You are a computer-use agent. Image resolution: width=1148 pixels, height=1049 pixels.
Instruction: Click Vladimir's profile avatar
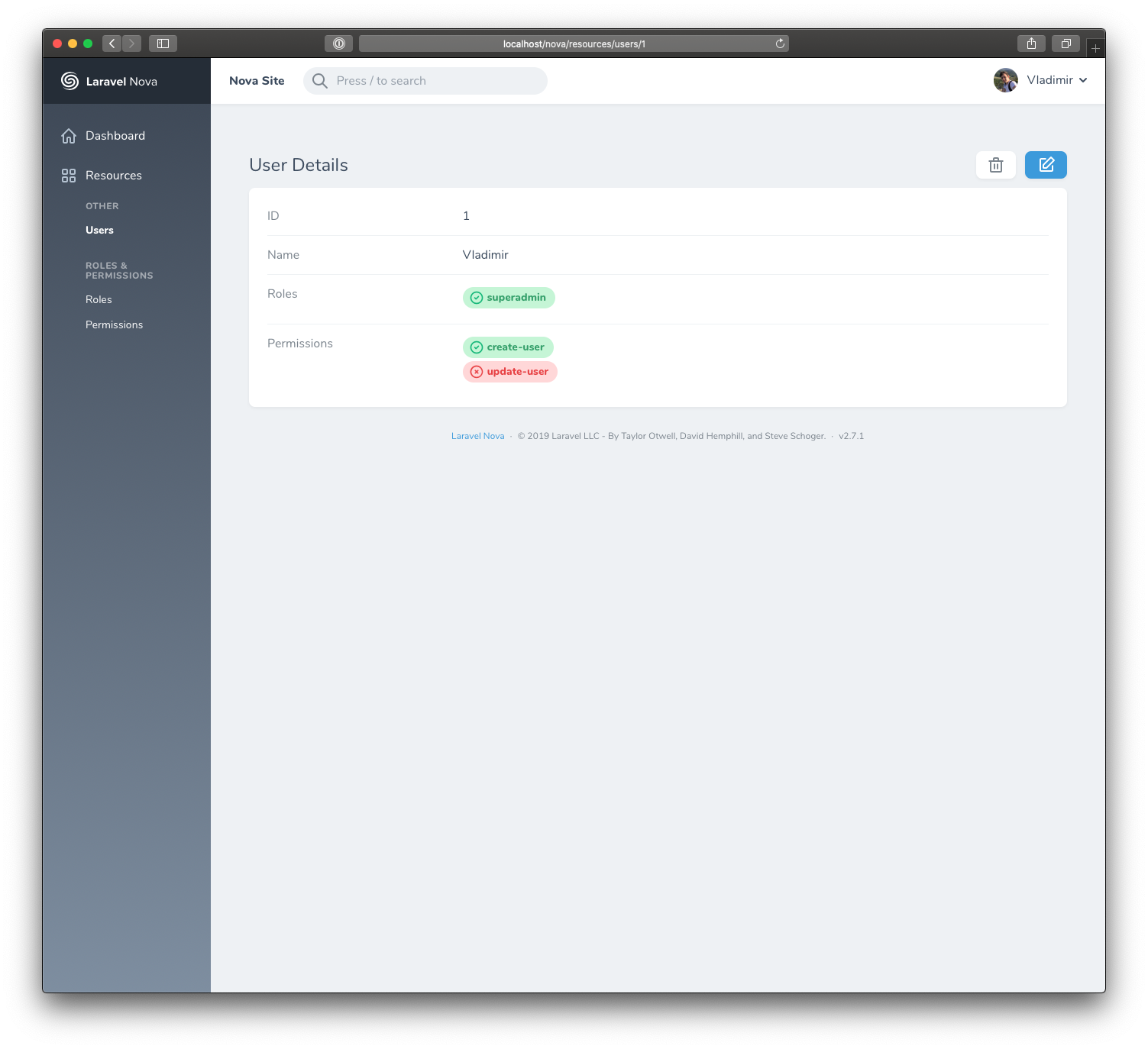point(1005,80)
